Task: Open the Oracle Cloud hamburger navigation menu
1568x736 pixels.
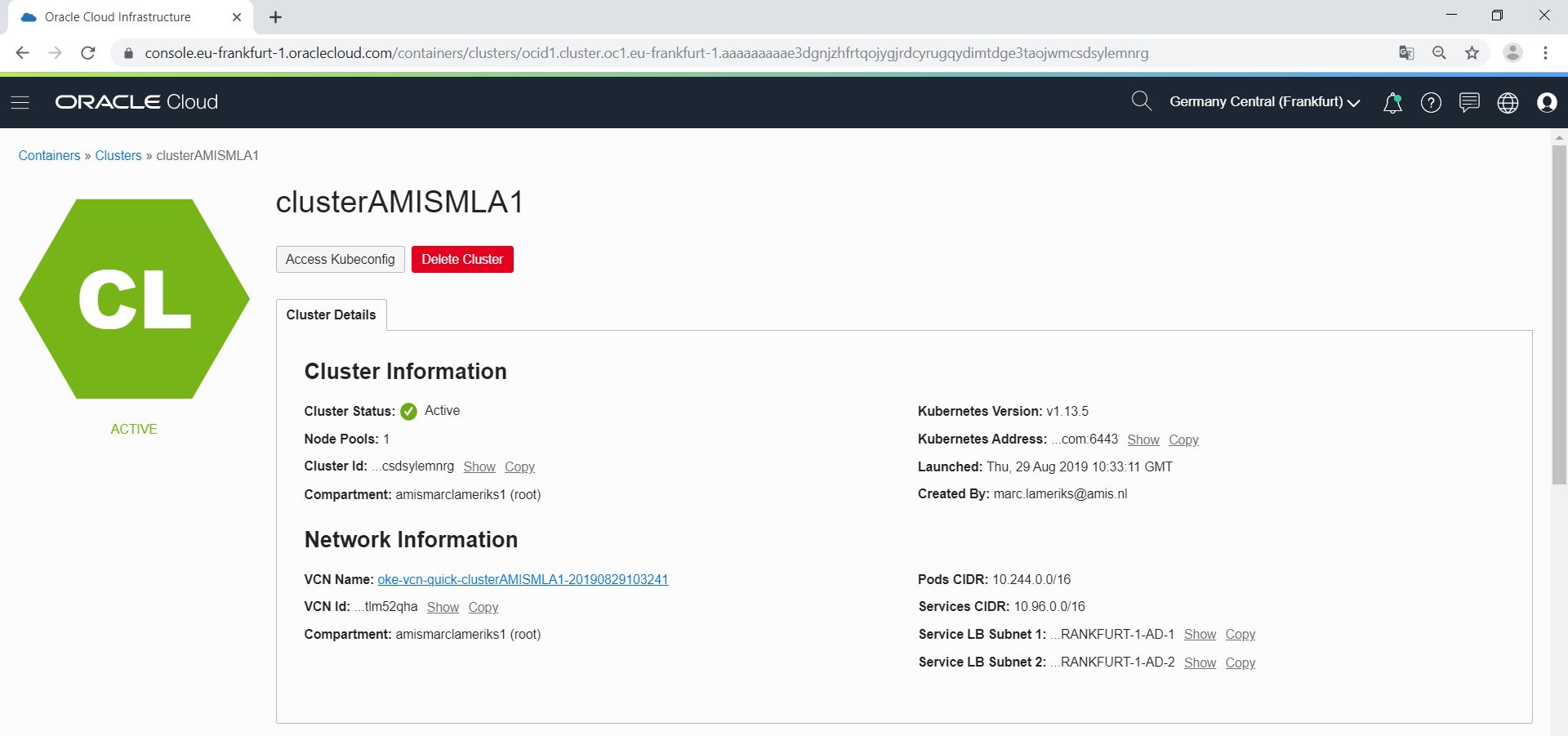Action: 20,102
